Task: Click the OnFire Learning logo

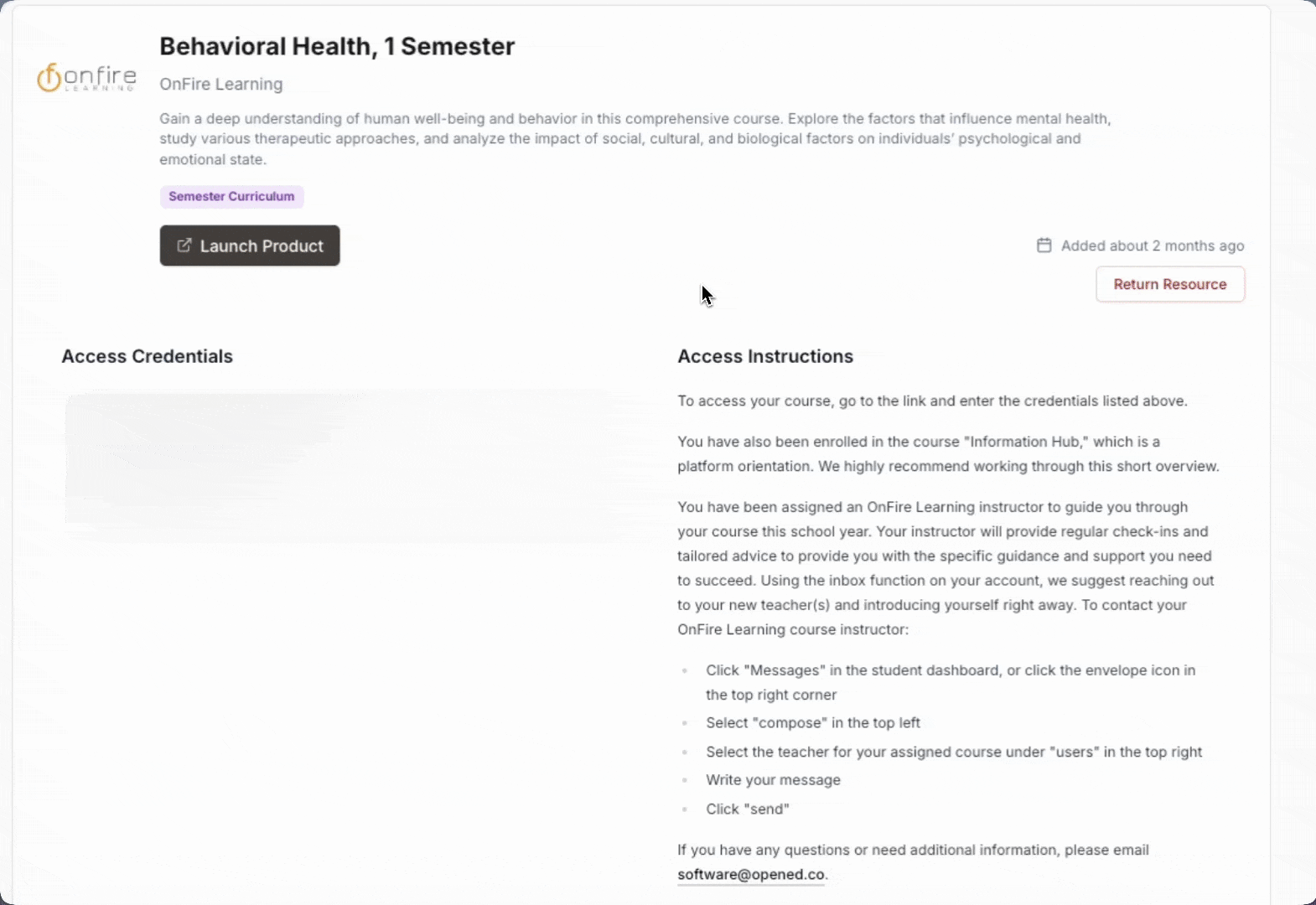Action: click(86, 77)
